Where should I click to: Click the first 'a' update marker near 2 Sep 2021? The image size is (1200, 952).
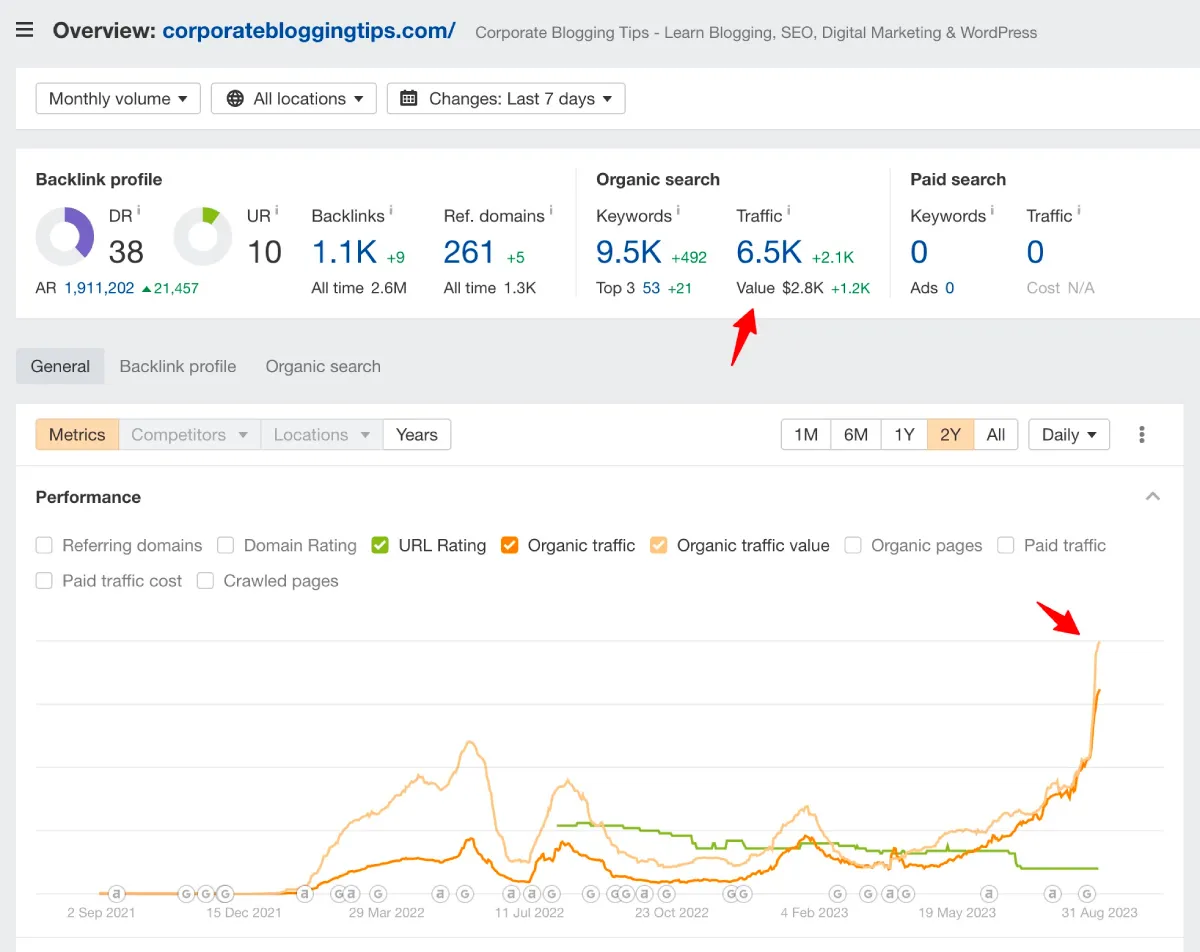[116, 893]
